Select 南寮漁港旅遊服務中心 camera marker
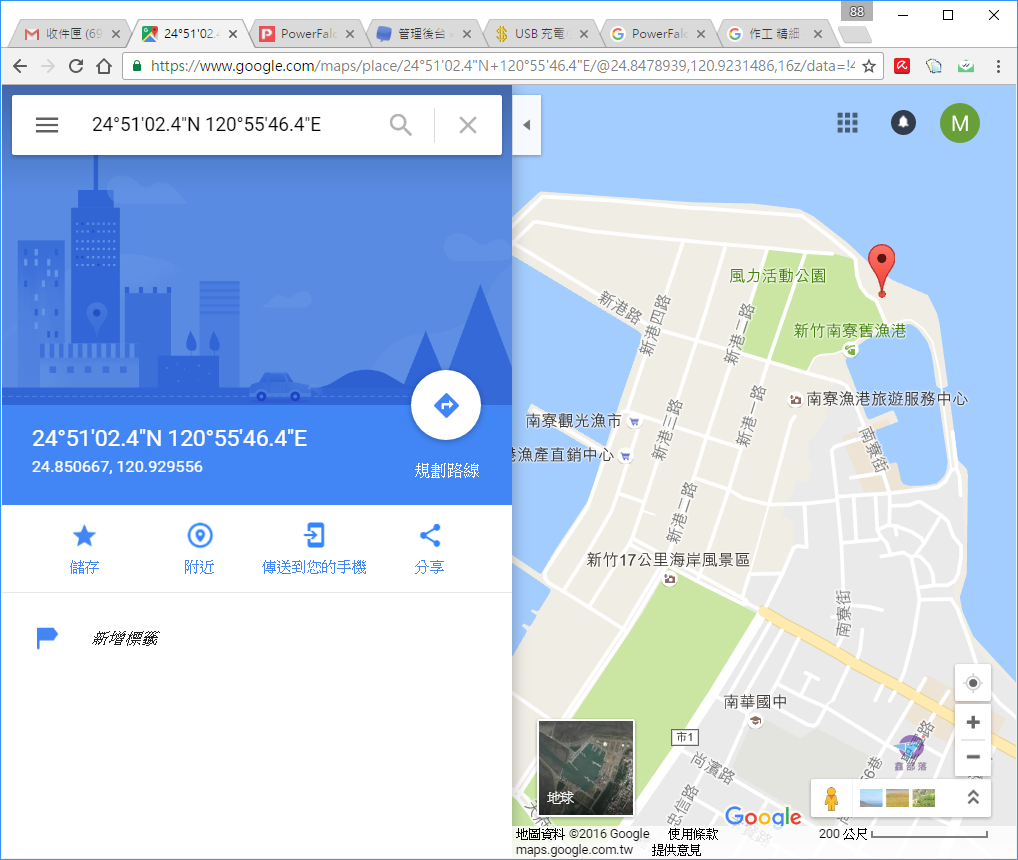 [795, 400]
